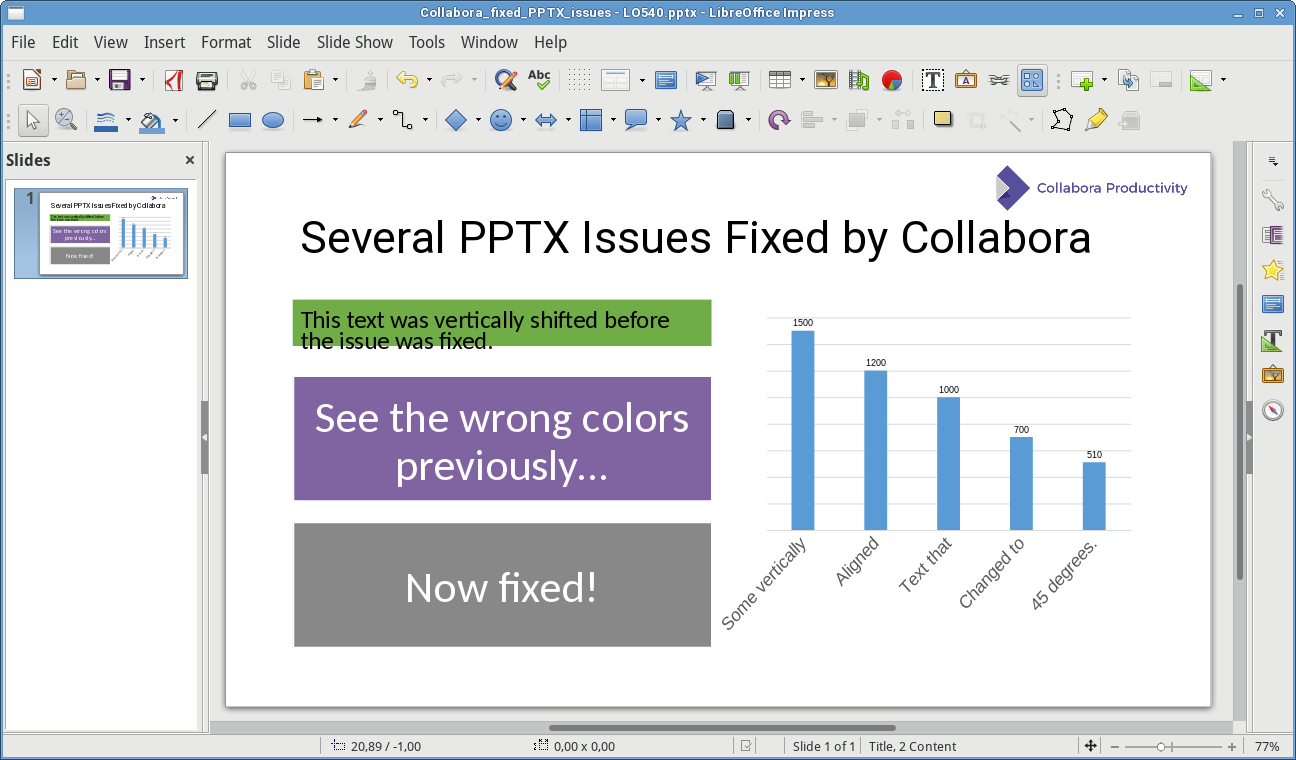Viewport: 1296px width, 760px height.
Task: Select the arrow Select tool
Action: (33, 120)
